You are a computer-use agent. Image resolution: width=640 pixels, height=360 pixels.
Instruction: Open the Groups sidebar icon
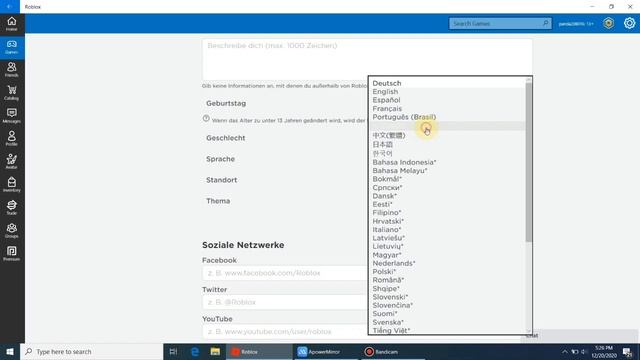[x=11, y=230]
